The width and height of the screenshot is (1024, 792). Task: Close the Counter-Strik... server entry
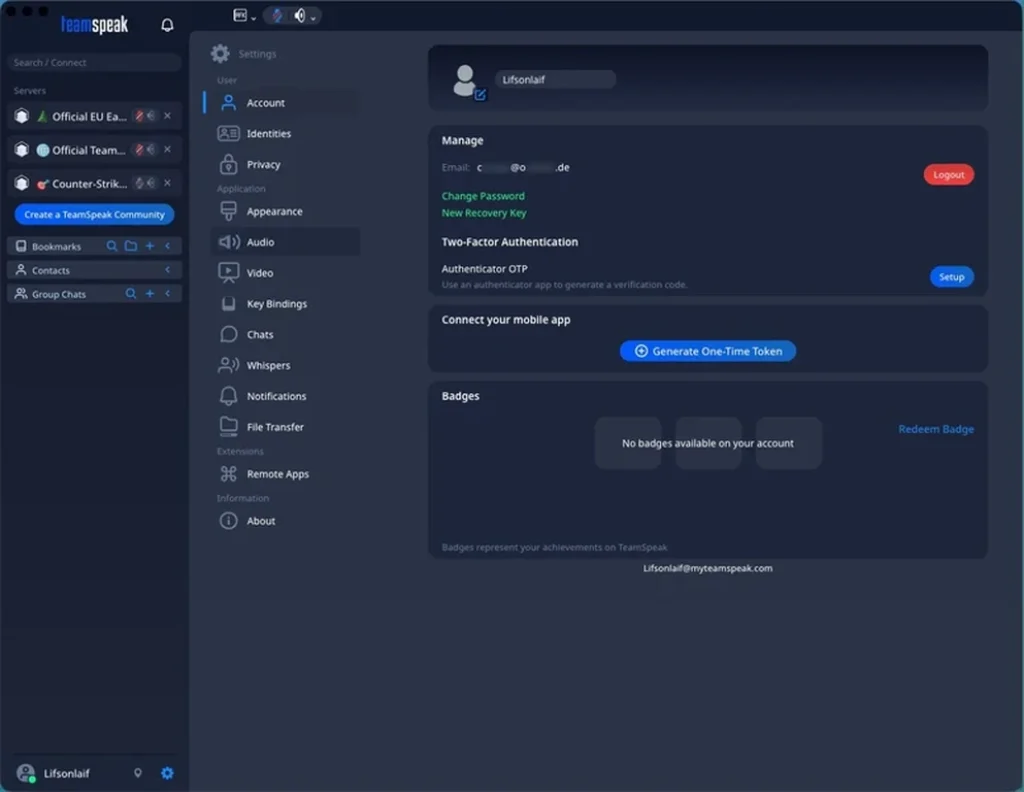(167, 183)
